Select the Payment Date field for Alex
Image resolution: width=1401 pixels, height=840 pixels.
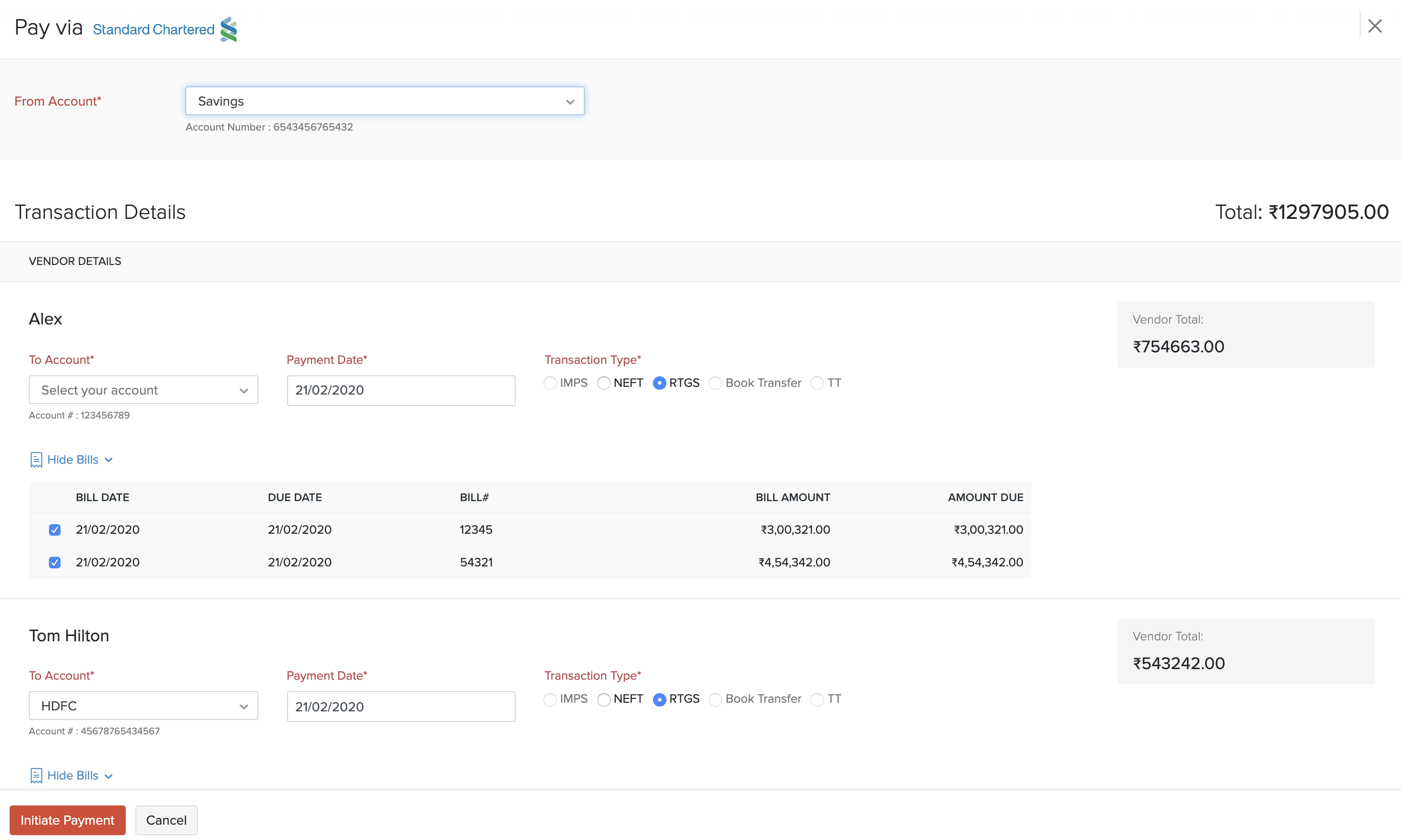[401, 390]
